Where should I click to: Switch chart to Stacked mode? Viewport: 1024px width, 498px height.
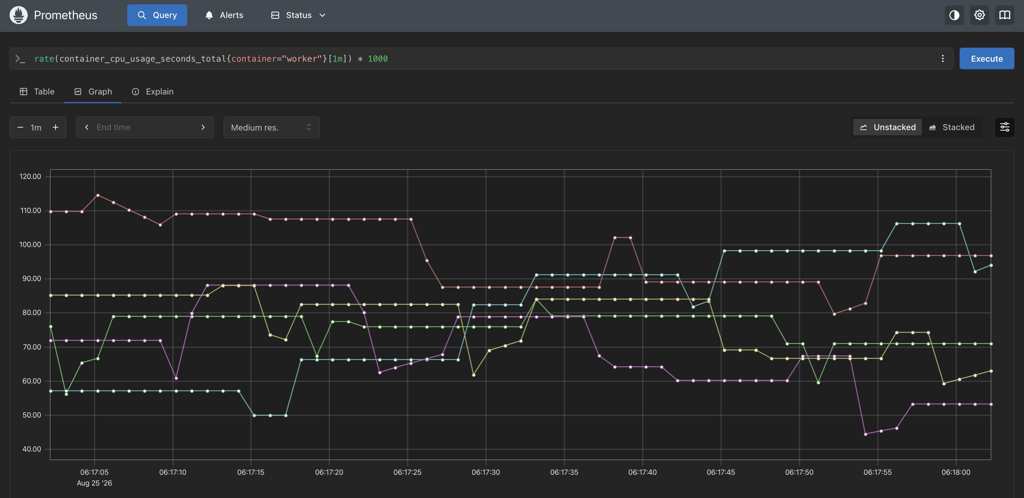952,127
